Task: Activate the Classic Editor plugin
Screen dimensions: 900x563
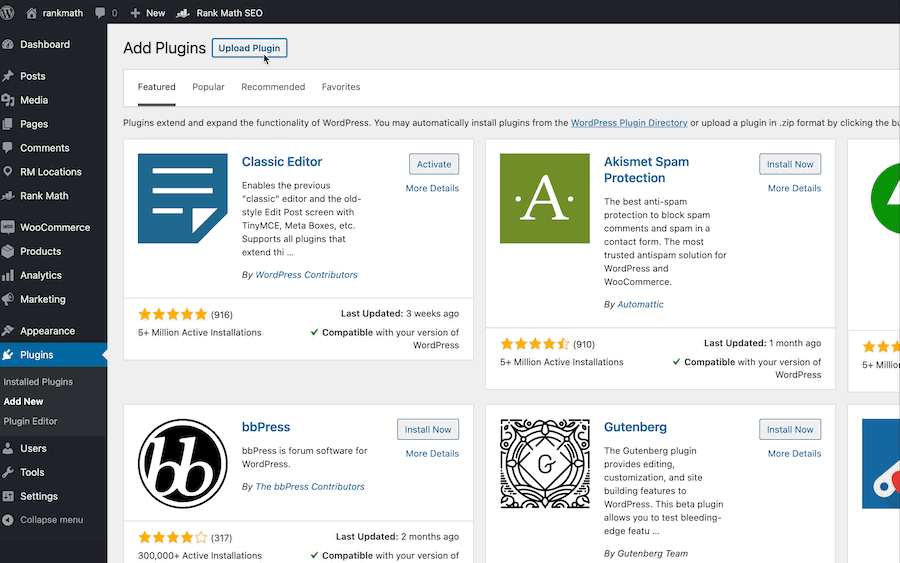Action: coord(434,164)
